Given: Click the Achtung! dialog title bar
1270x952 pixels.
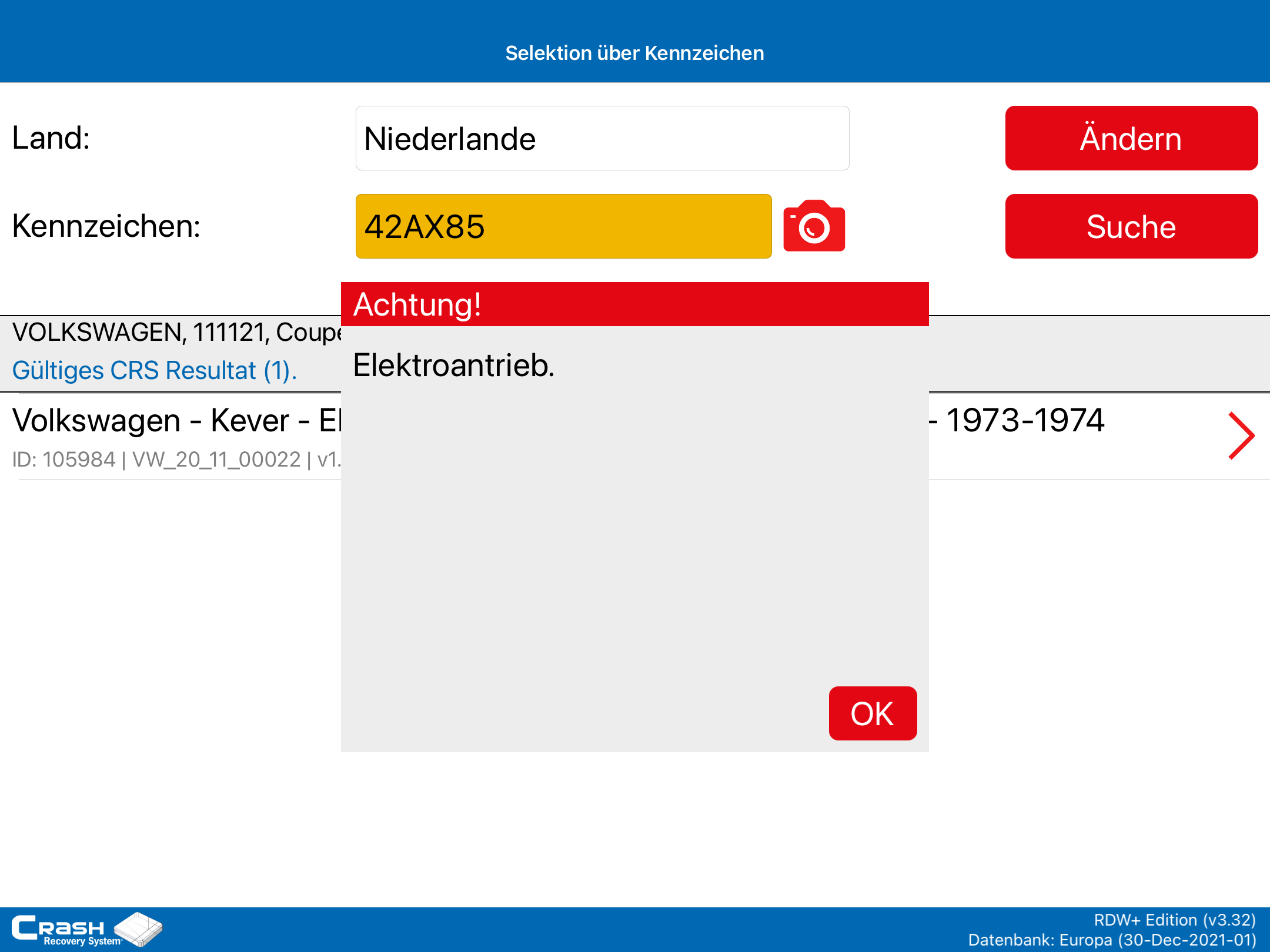Looking at the screenshot, I should pos(635,304).
